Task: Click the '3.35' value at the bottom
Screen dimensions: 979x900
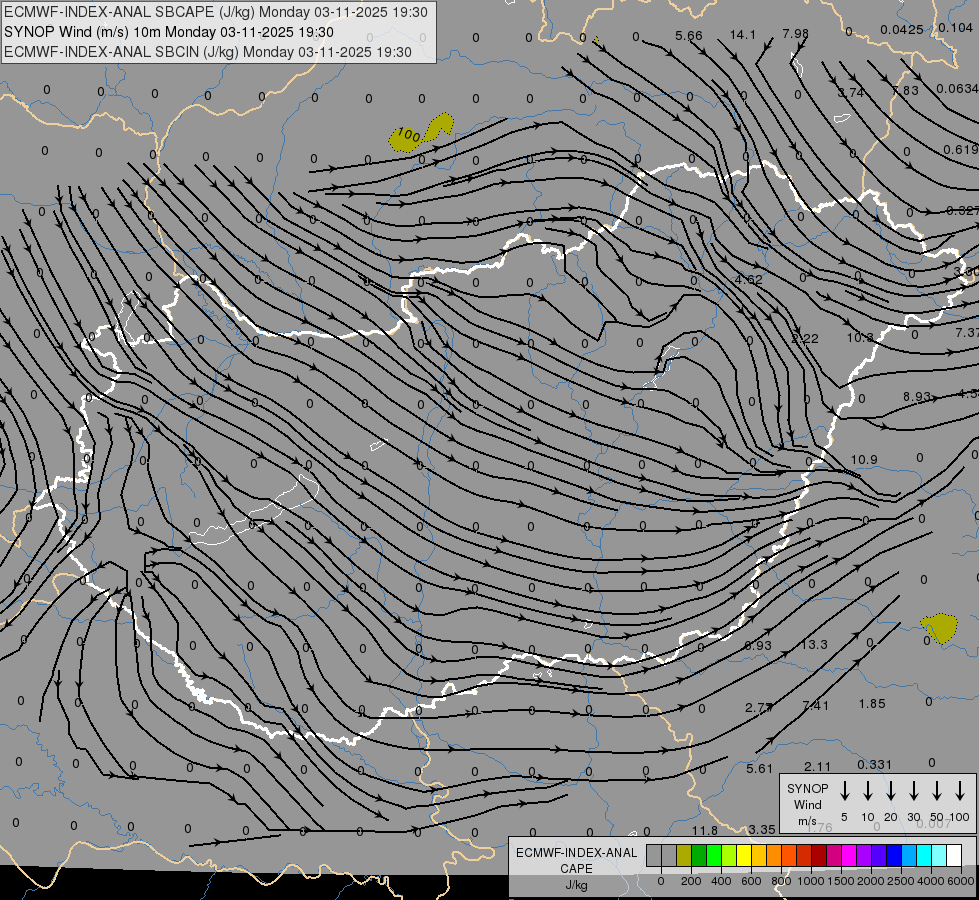Action: pos(762,829)
